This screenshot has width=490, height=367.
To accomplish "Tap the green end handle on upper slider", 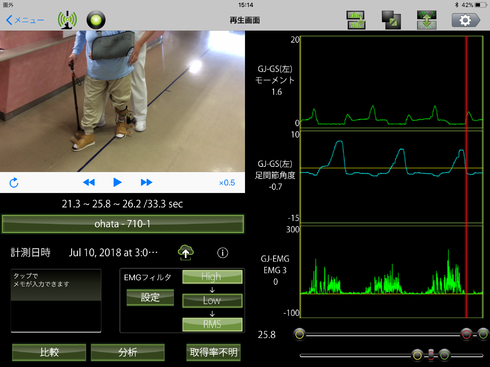I will tap(483, 334).
